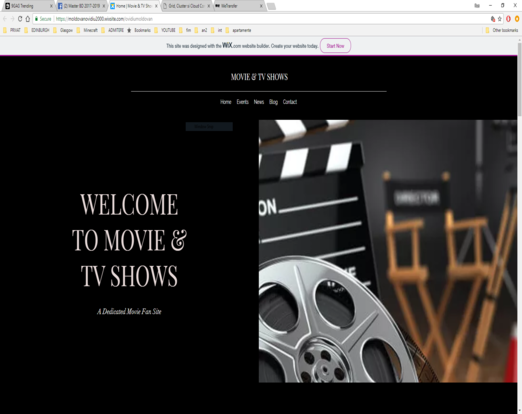This screenshot has width=522, height=414.
Task: Click the Start Now Wix button
Action: 335,46
